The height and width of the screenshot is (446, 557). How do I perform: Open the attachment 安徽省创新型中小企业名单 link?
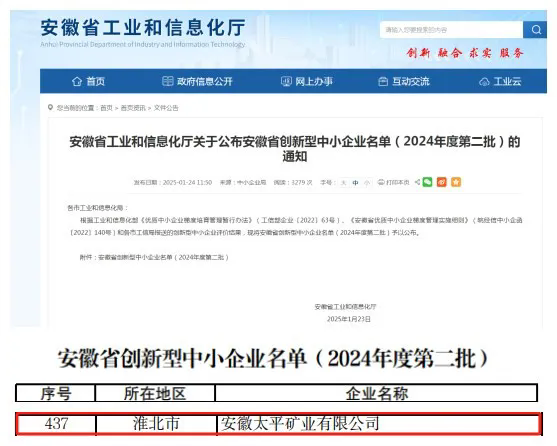click(x=163, y=257)
